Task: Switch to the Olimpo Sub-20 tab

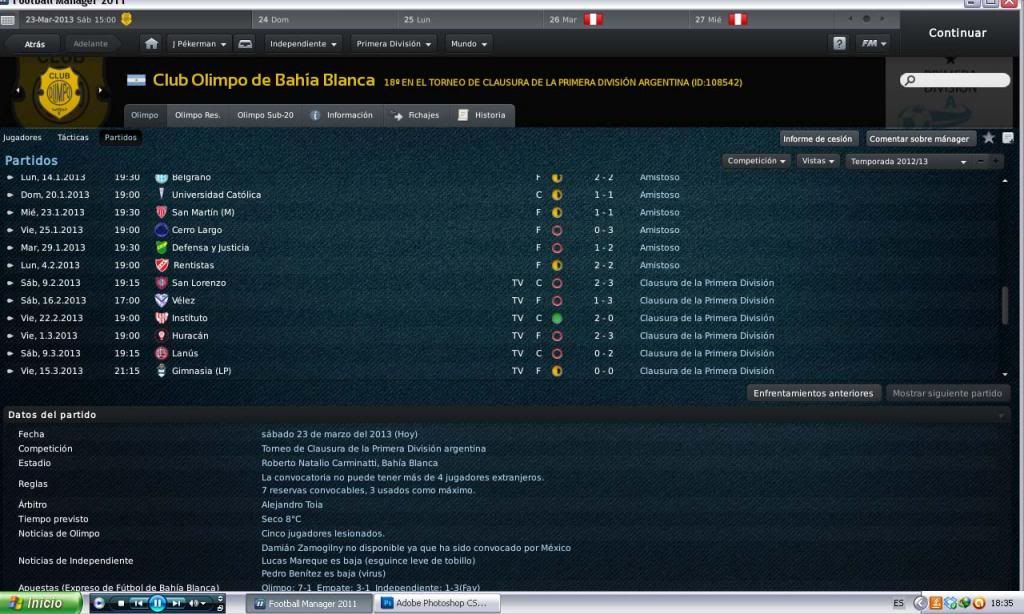Action: tap(265, 115)
